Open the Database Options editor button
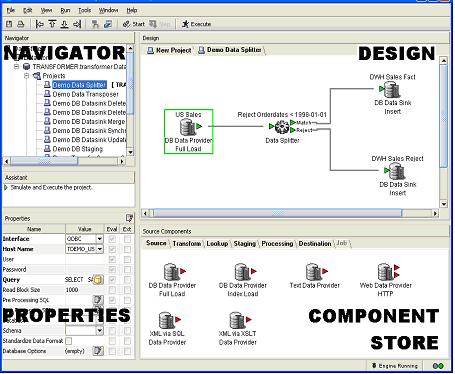The image size is (455, 374). click(x=98, y=351)
